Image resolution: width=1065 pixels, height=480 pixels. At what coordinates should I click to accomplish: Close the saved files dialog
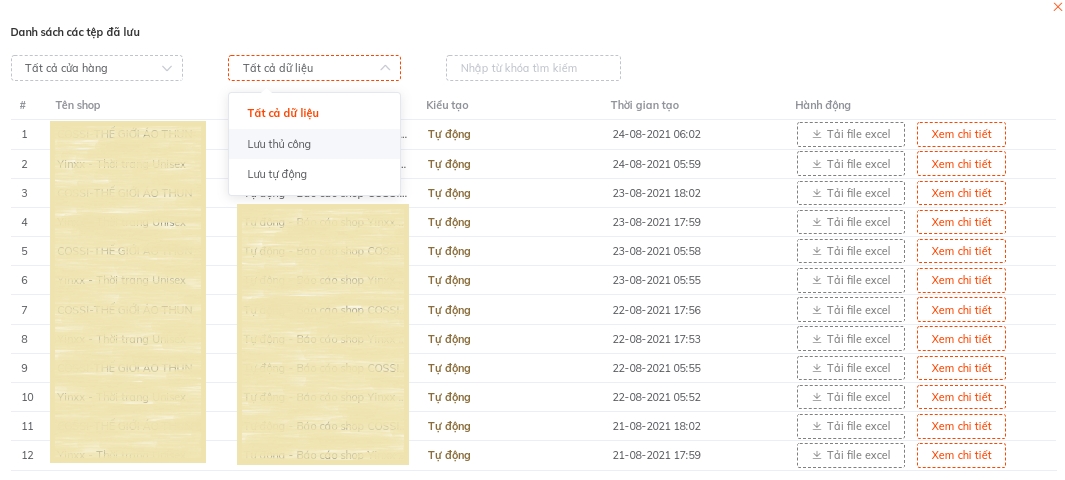[x=1058, y=7]
